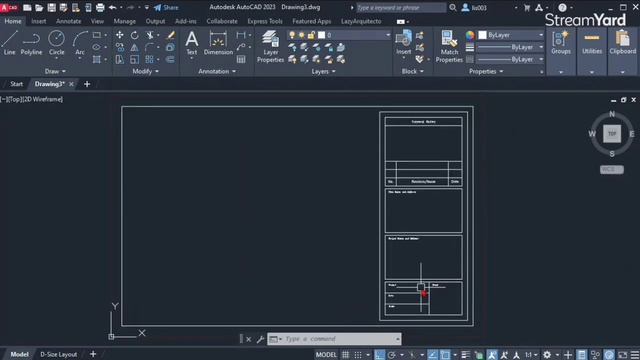Toggle 2D object snap in status bar

(x=445, y=355)
